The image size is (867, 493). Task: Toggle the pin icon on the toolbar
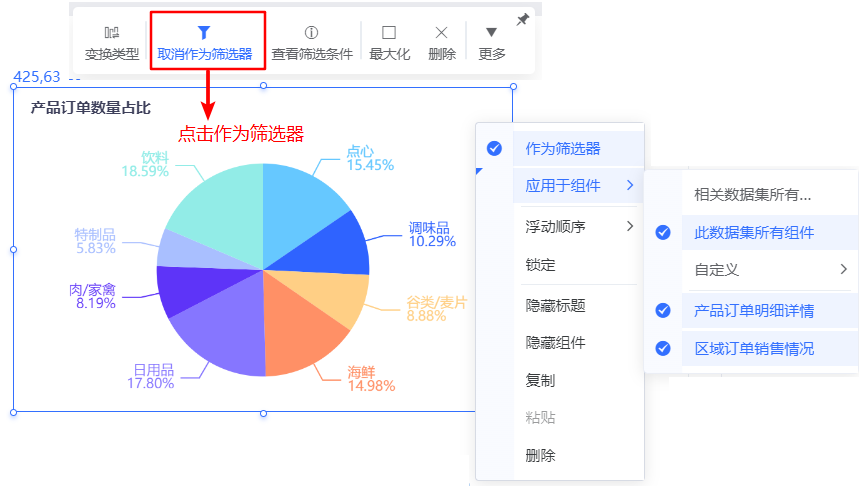click(523, 19)
